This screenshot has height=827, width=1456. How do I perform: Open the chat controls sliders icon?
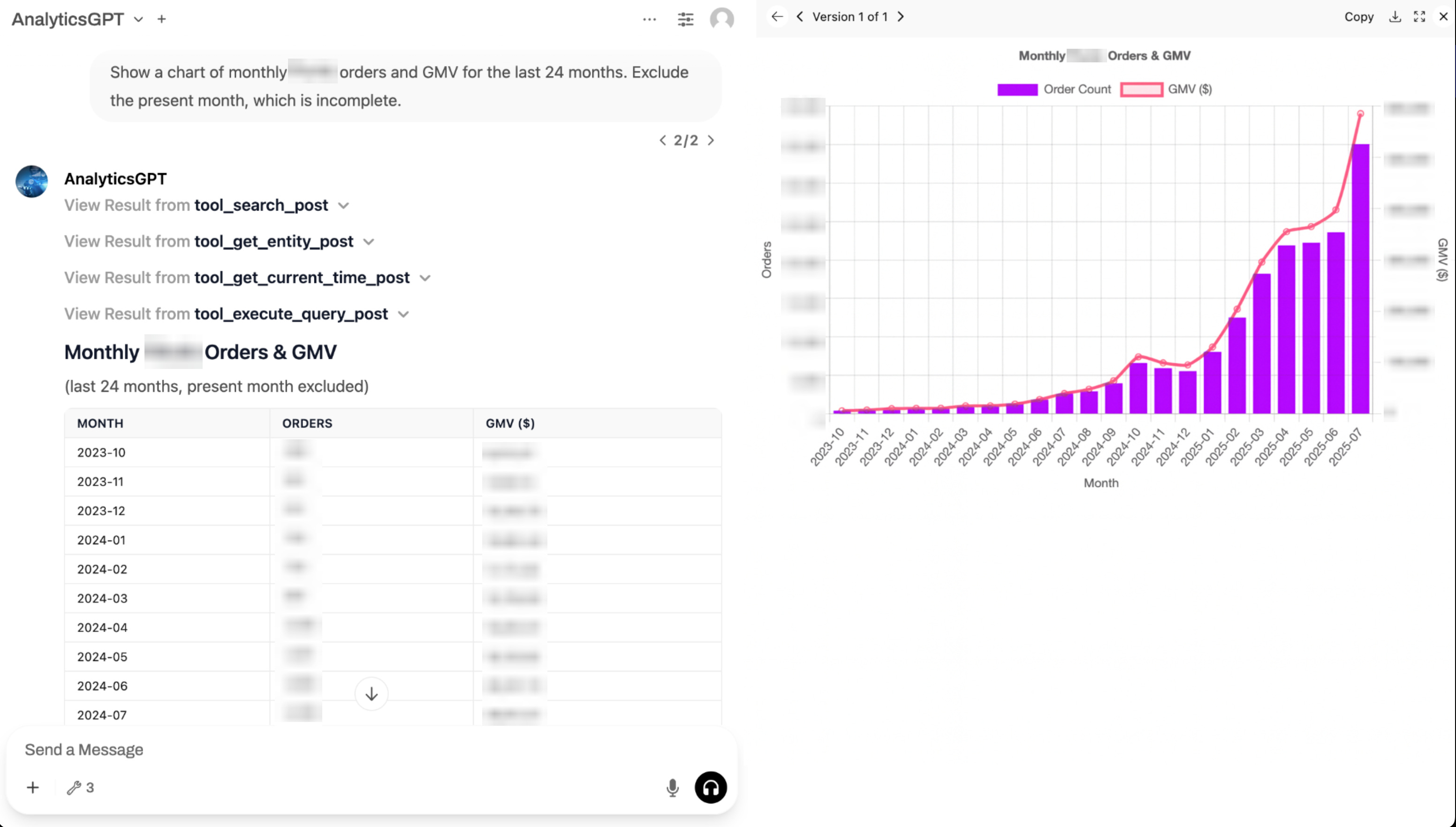tap(685, 19)
